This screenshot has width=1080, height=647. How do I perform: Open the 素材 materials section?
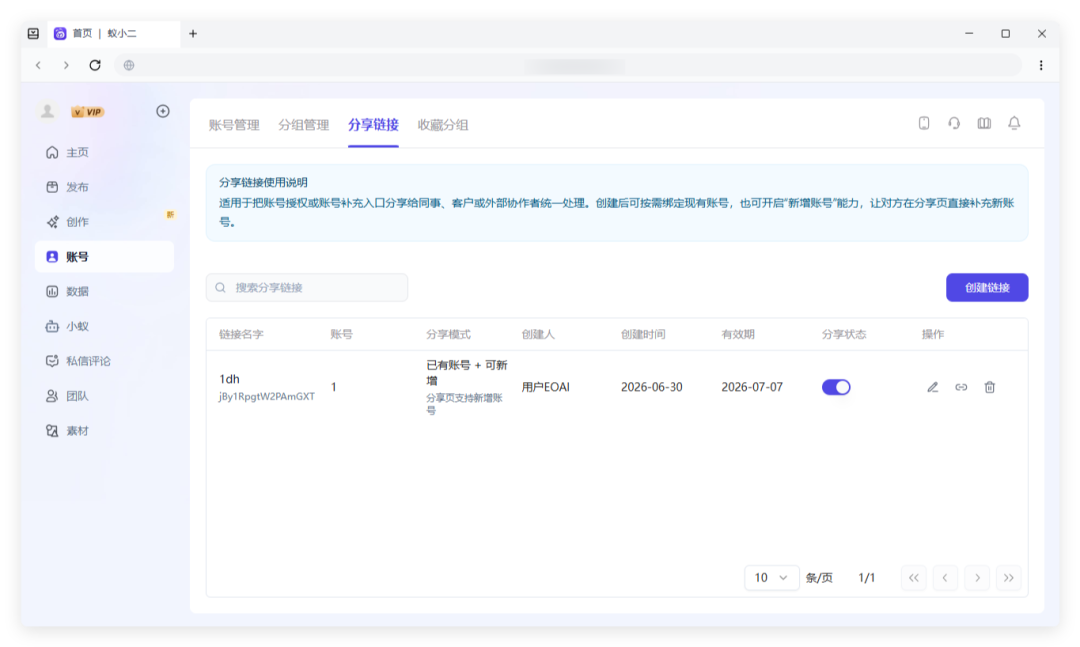coord(104,431)
